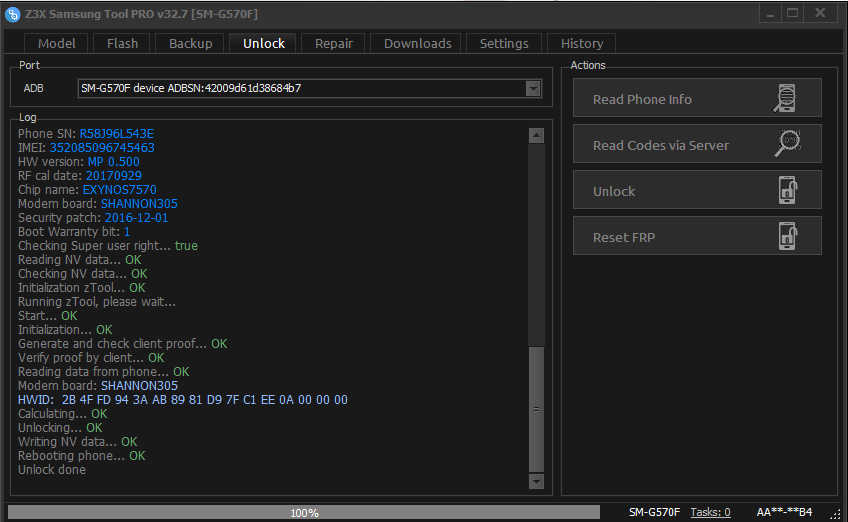Click the magnifier icon on Read Phone Info

(x=785, y=98)
